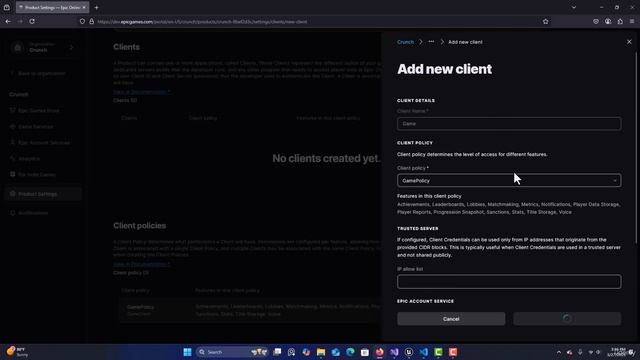Expand the Crunch organization switcher arrow
The image size is (640, 360).
click(71, 47)
